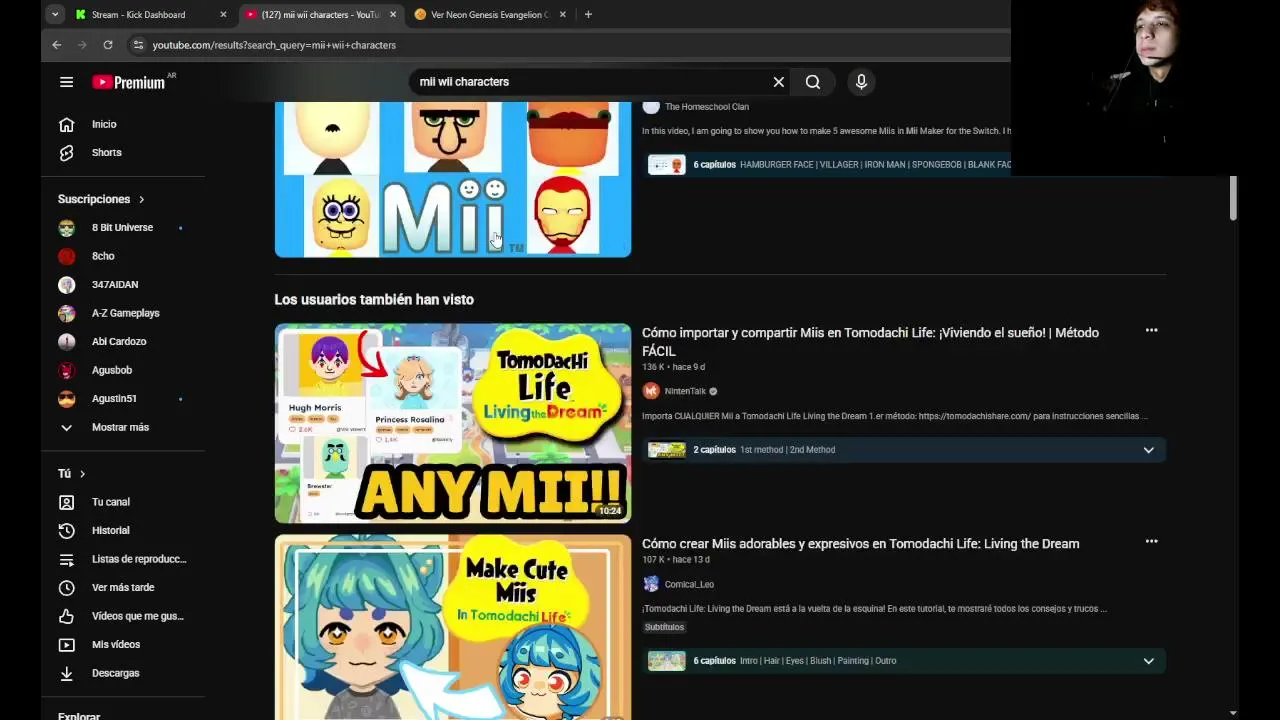Open the YouTube hamburger guide menu
Viewport: 1280px width, 720px height.
(x=66, y=82)
